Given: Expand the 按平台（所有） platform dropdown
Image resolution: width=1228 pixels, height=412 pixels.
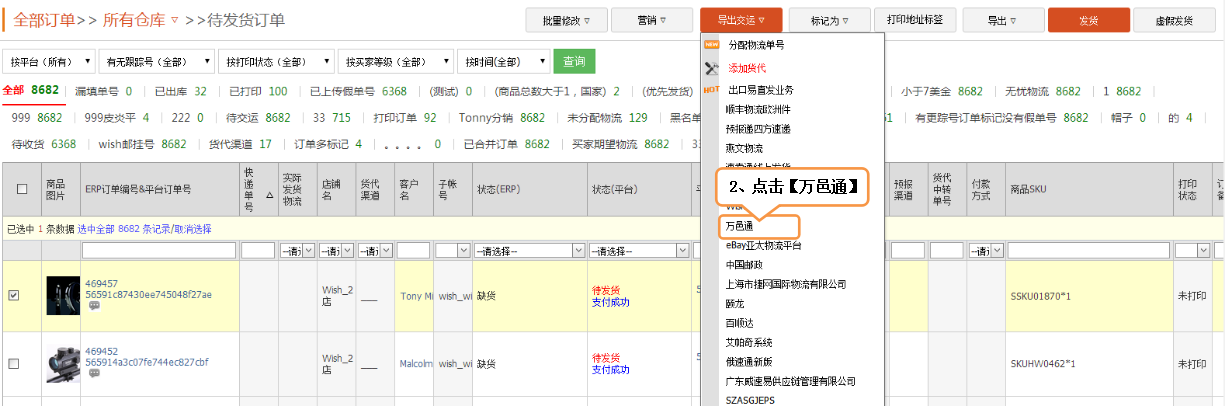Looking at the screenshot, I should click(x=48, y=62).
